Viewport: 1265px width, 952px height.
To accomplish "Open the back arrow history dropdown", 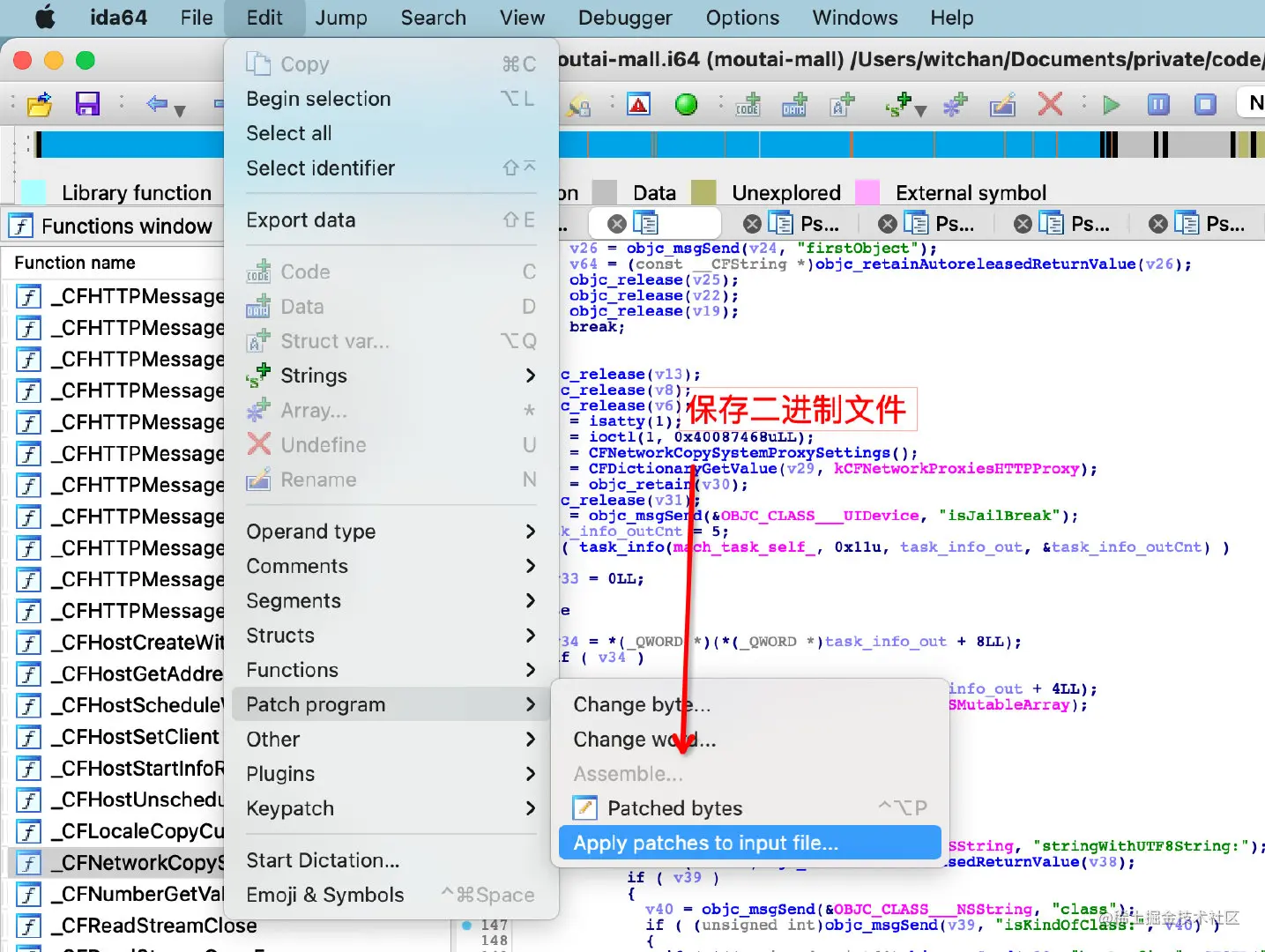I will coord(181,110).
